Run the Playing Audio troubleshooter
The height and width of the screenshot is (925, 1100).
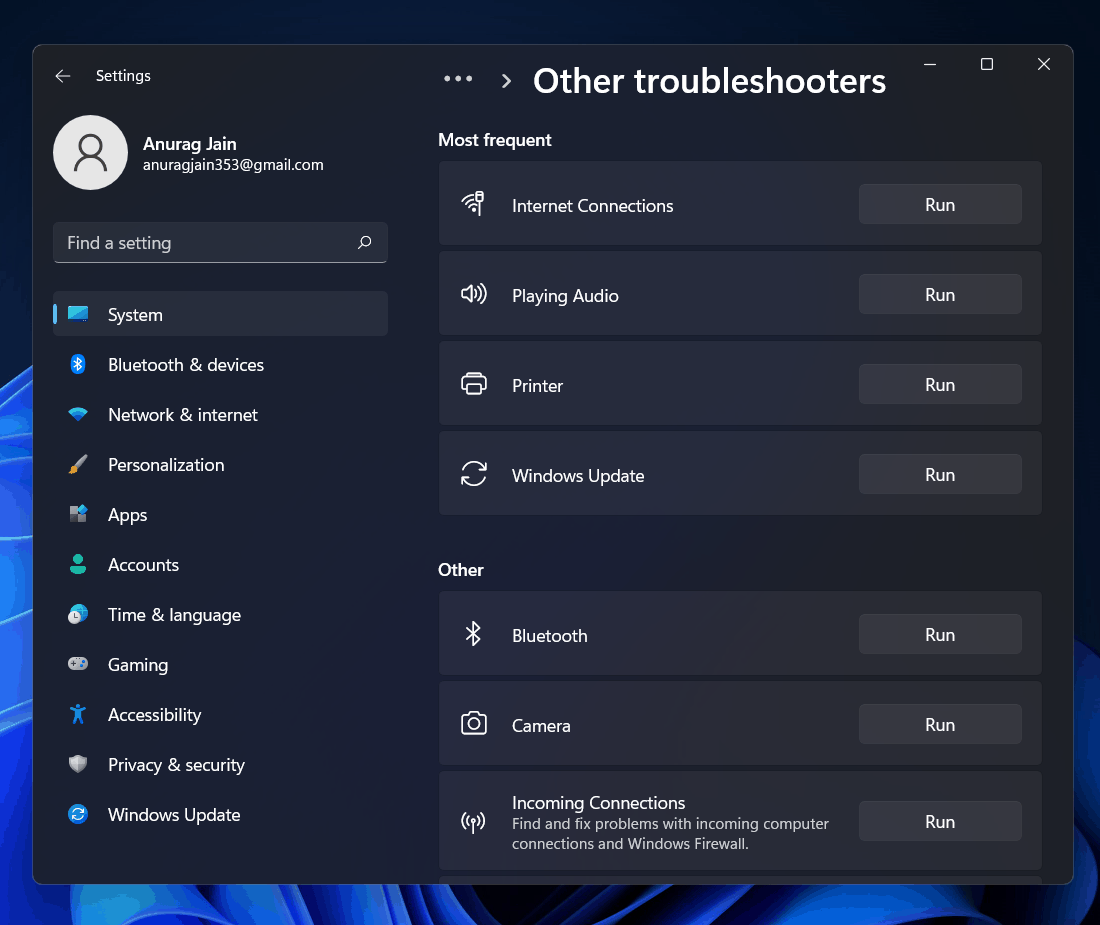(x=940, y=294)
